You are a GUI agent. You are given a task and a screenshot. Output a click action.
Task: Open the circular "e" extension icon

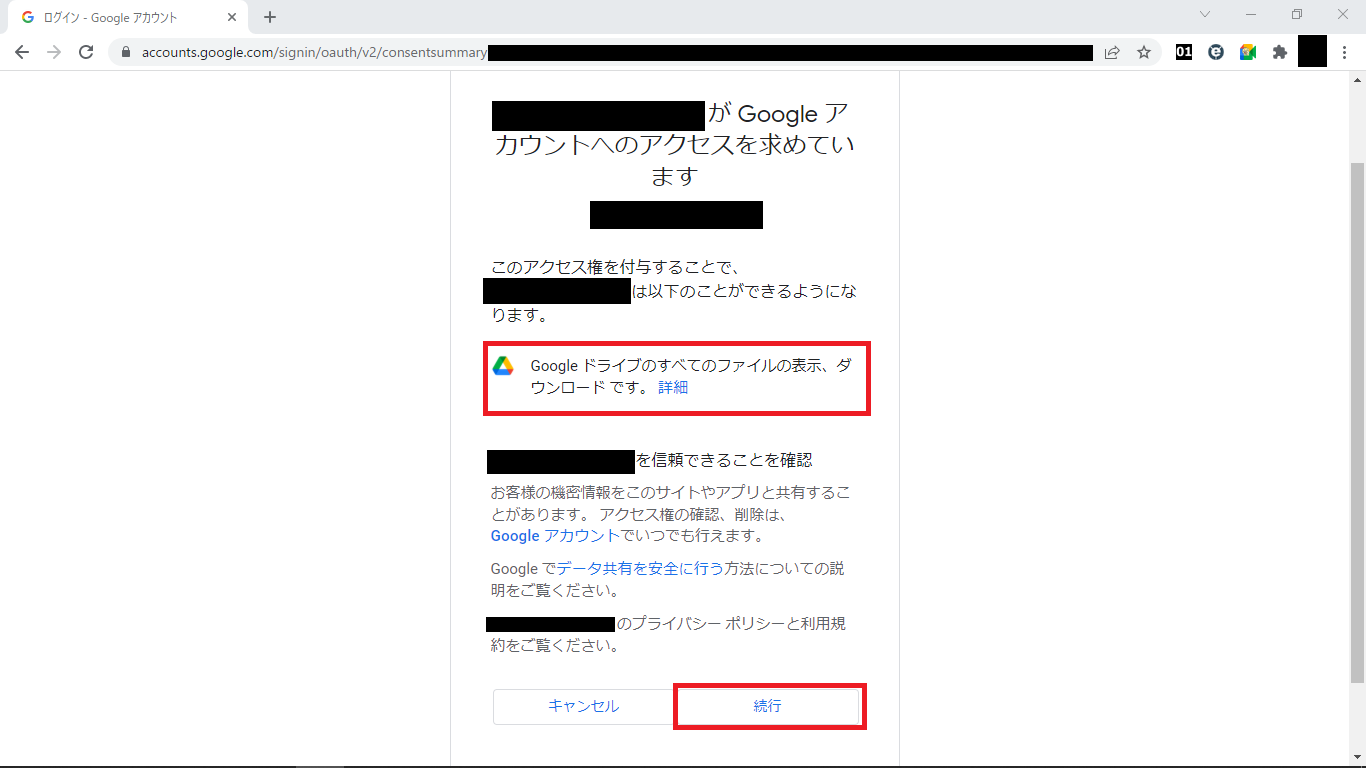coord(1216,53)
